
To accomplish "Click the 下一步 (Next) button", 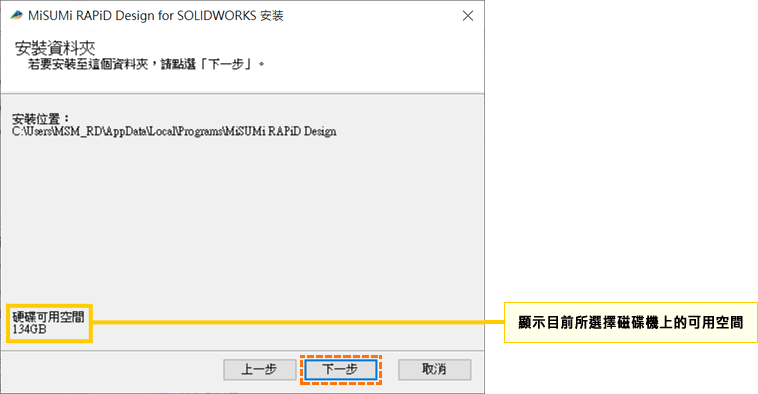I will 340,369.
